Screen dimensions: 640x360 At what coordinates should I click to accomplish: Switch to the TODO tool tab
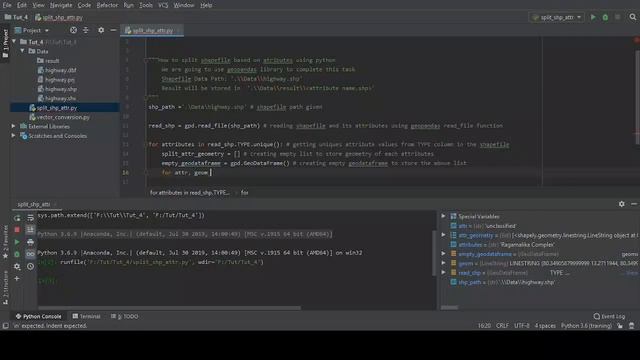pyautogui.click(x=125, y=316)
